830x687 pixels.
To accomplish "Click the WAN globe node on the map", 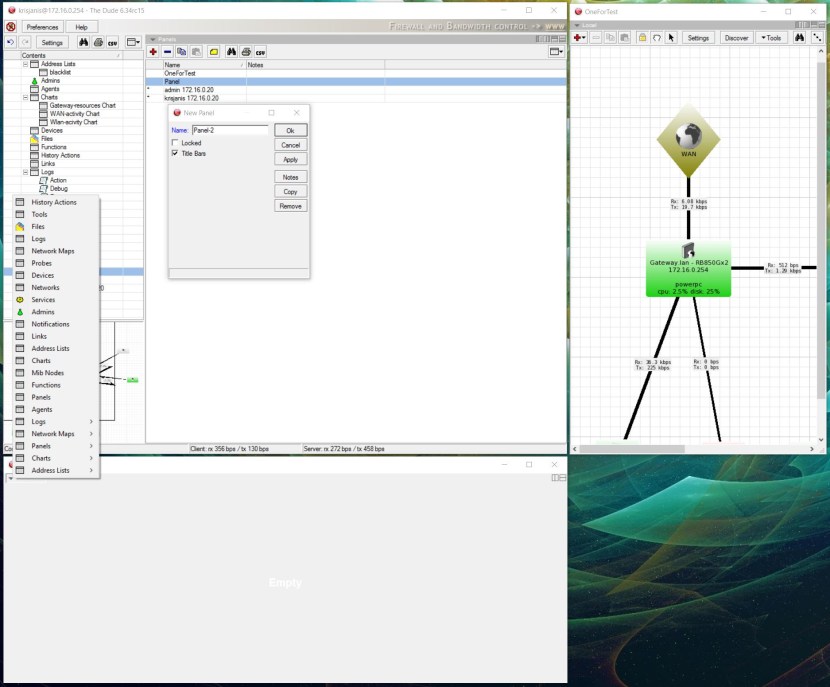I will (688, 138).
